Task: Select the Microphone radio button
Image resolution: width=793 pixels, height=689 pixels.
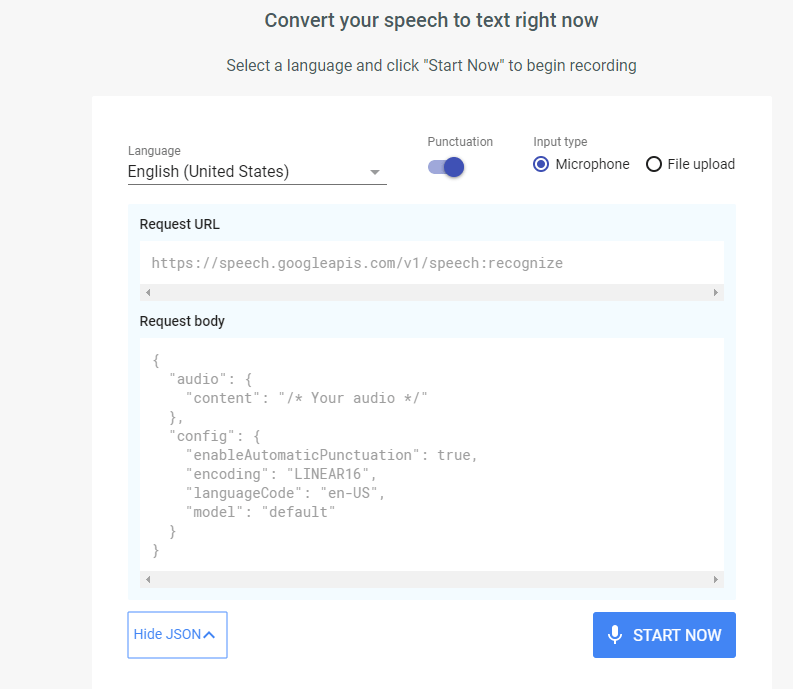Action: pos(541,164)
